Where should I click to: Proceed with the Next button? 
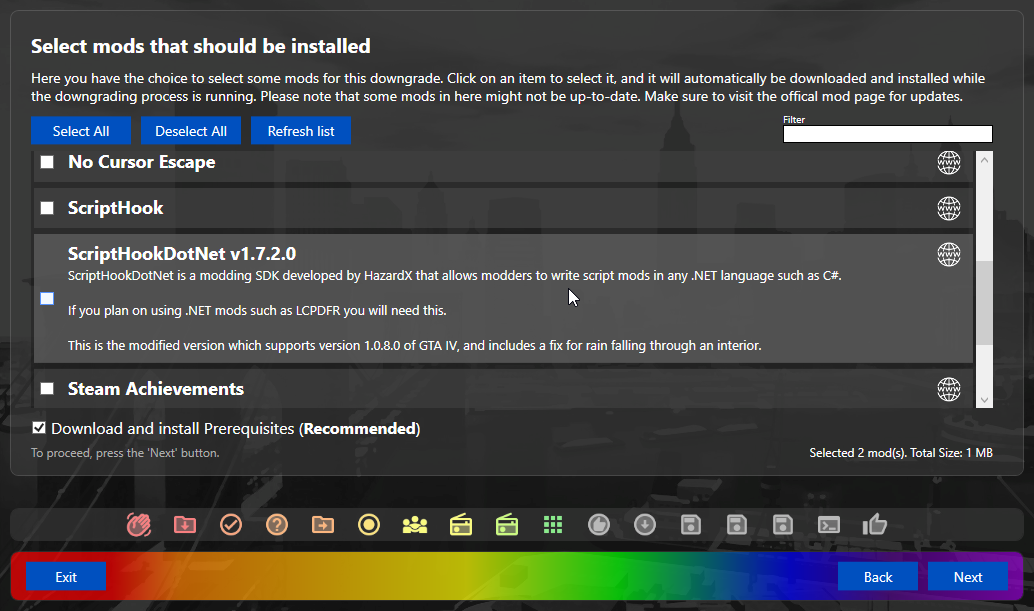point(967,577)
